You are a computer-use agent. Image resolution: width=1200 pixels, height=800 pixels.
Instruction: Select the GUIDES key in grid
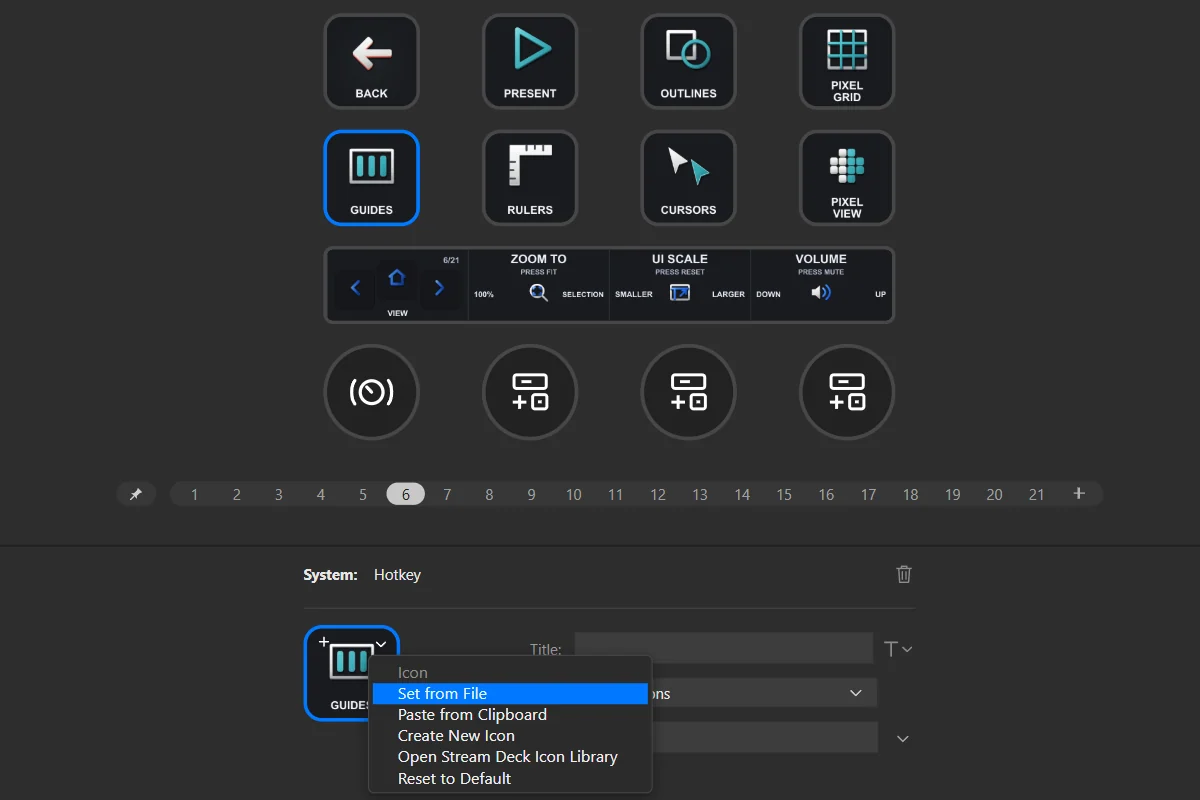(371, 178)
